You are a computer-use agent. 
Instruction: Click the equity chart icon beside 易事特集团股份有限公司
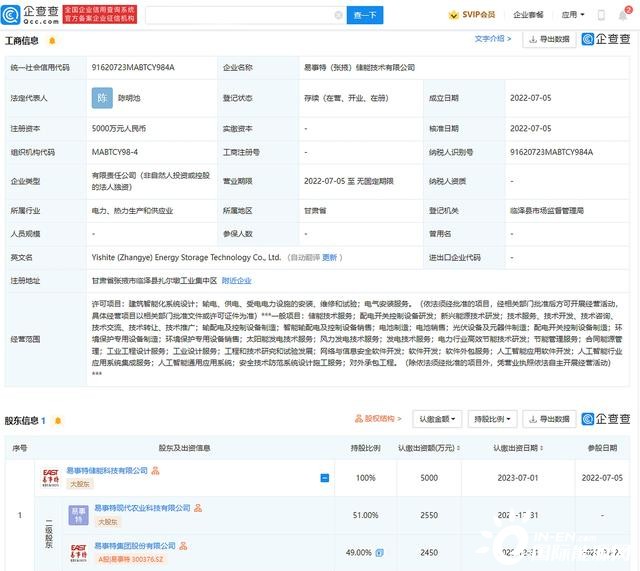tap(183, 546)
